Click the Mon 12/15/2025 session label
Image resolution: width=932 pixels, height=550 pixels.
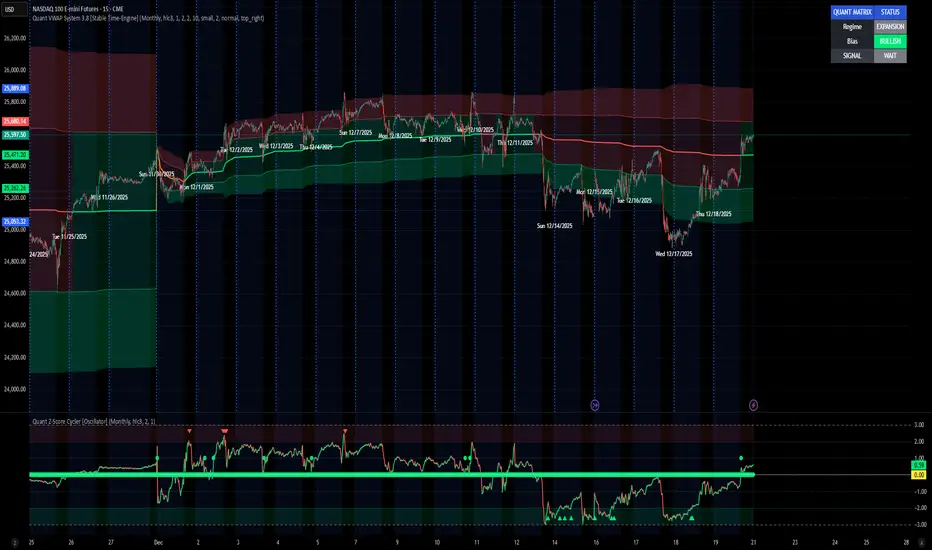tap(594, 192)
